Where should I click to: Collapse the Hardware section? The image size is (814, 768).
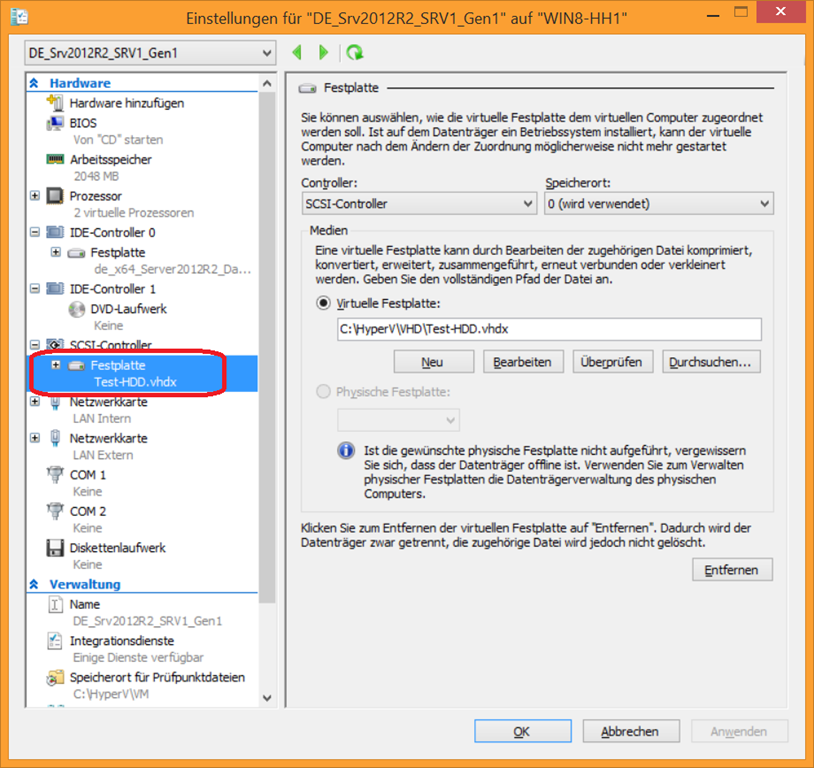[34, 83]
